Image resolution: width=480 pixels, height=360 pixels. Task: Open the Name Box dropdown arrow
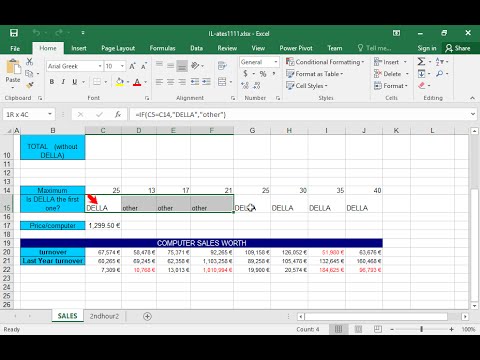[50, 114]
